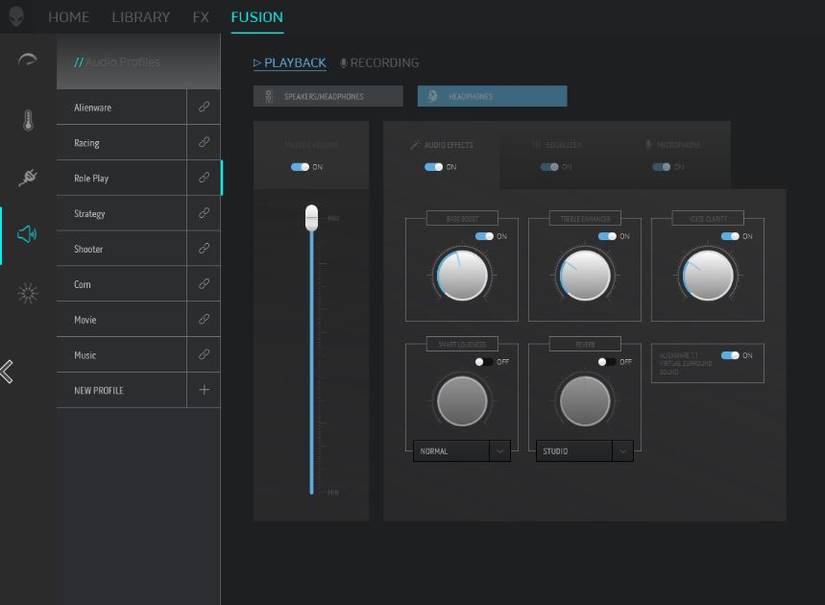Click the link icon for Alienware profile
This screenshot has width=825, height=605.
(204, 107)
